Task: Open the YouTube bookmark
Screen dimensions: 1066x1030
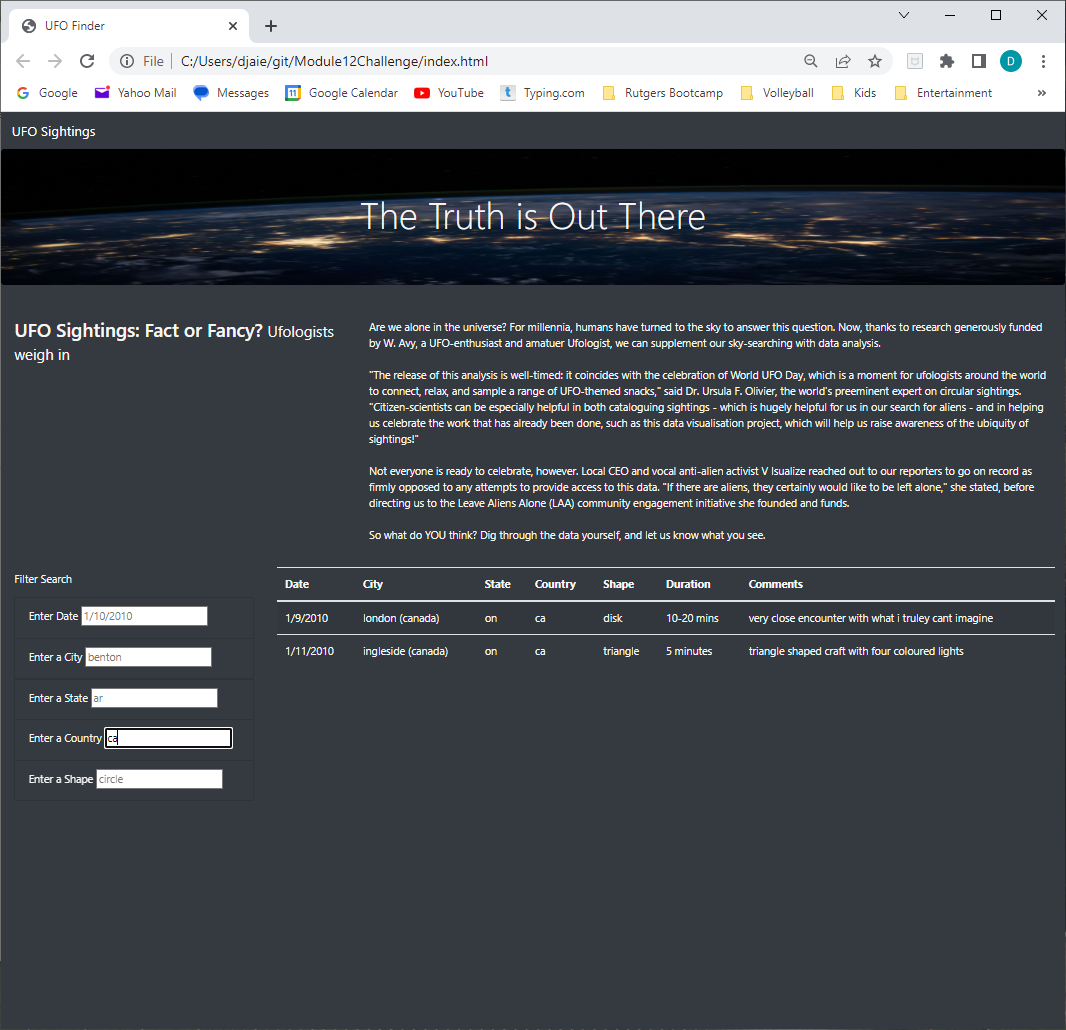Action: tap(449, 93)
